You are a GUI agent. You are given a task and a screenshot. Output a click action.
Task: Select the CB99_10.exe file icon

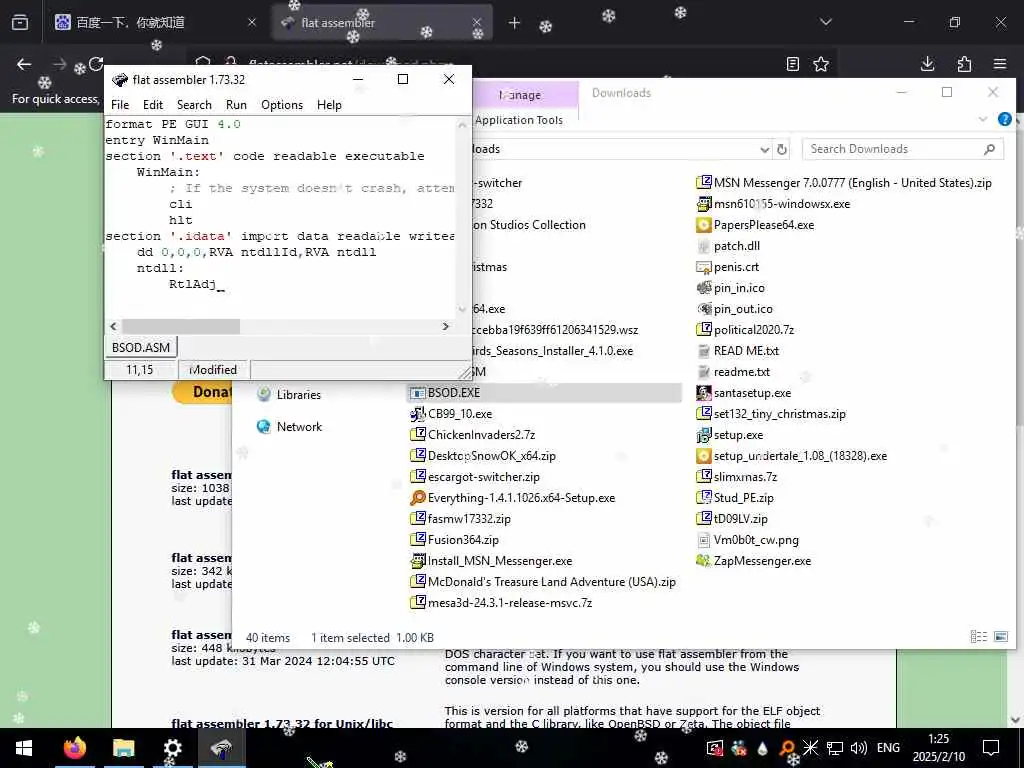click(x=417, y=413)
